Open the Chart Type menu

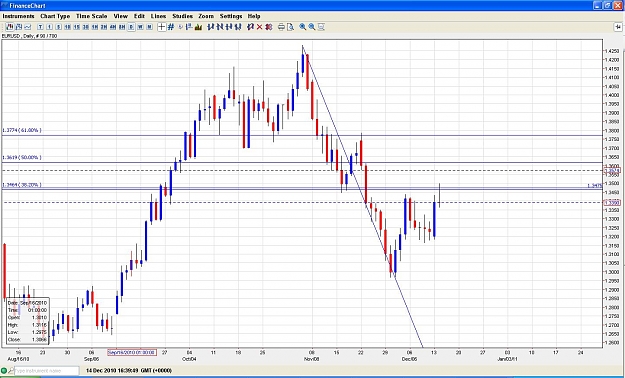point(55,16)
